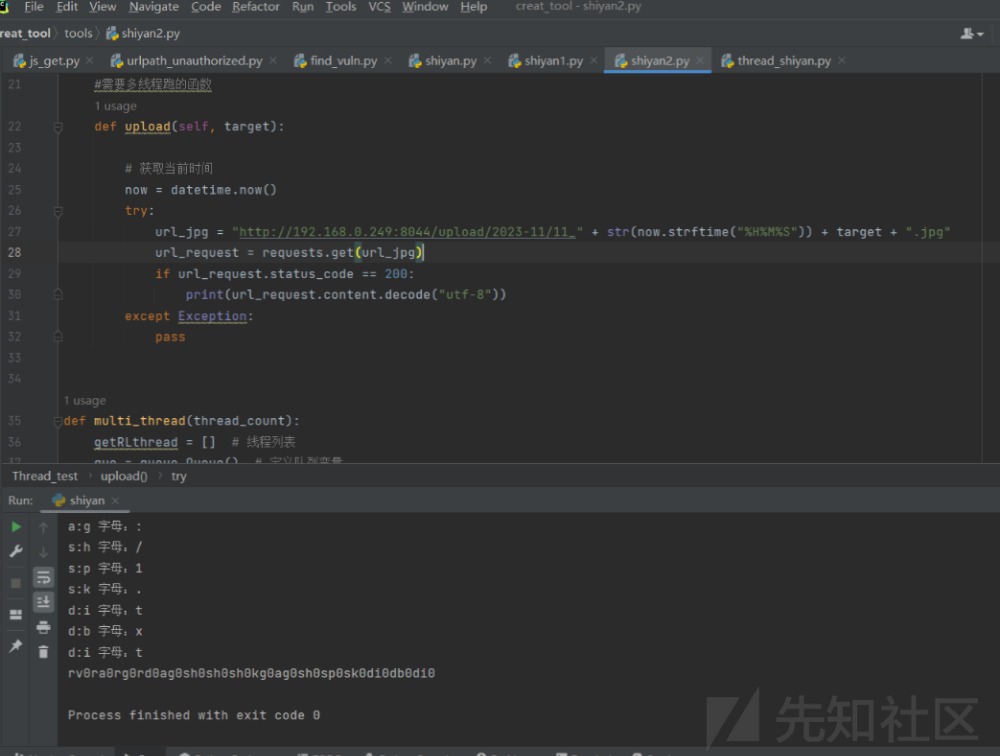
Task: Toggle scroll to end of console
Action: point(43,602)
